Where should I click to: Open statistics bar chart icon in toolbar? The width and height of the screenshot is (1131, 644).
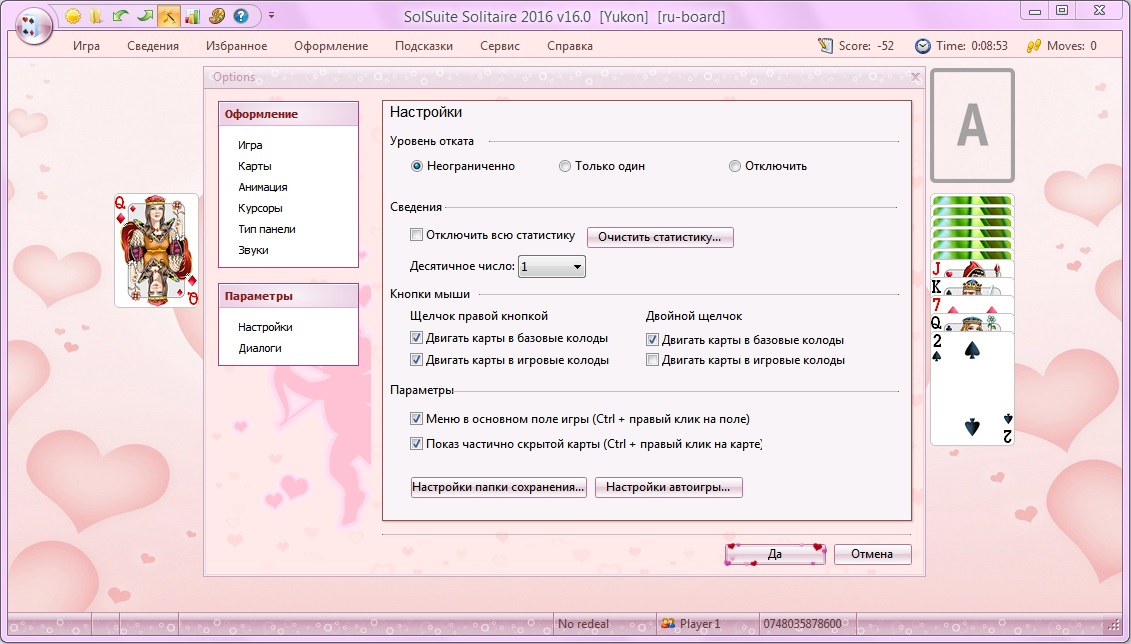pyautogui.click(x=192, y=16)
